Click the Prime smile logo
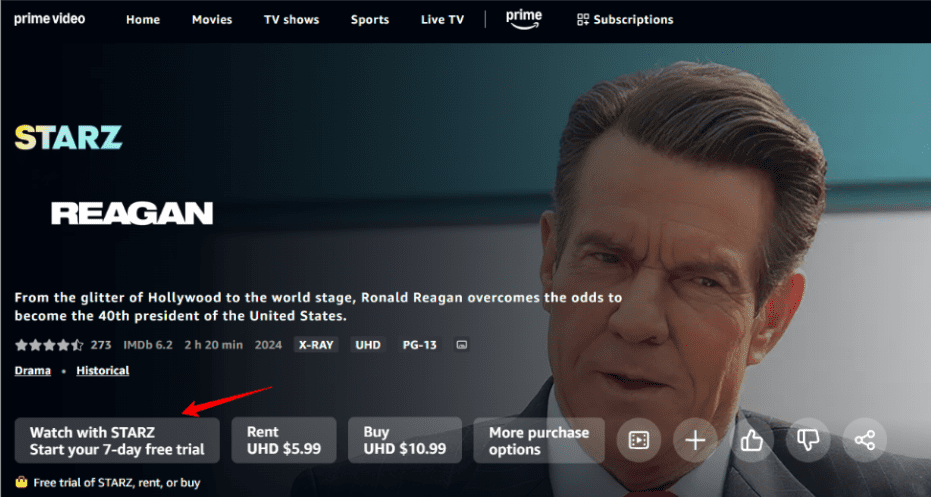931x497 pixels. click(524, 20)
